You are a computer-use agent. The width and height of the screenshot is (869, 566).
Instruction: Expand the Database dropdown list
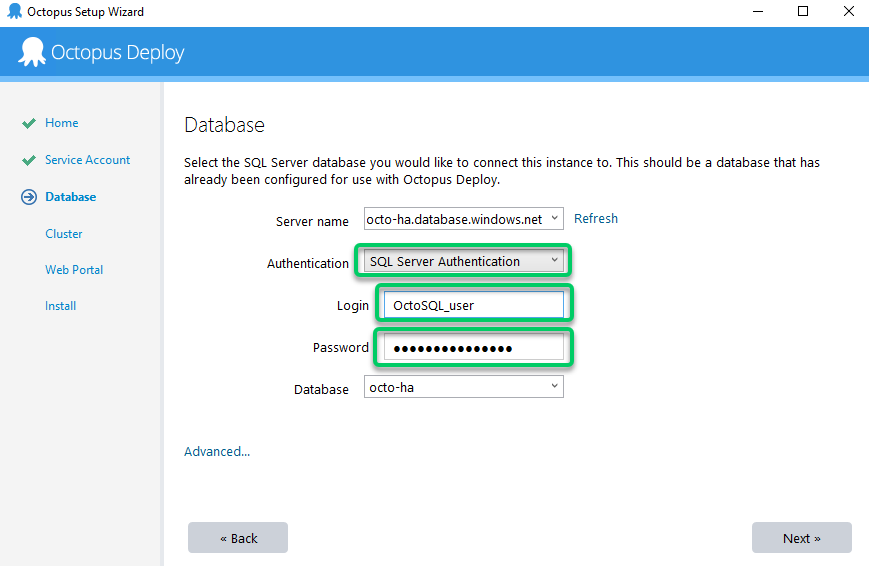click(554, 387)
